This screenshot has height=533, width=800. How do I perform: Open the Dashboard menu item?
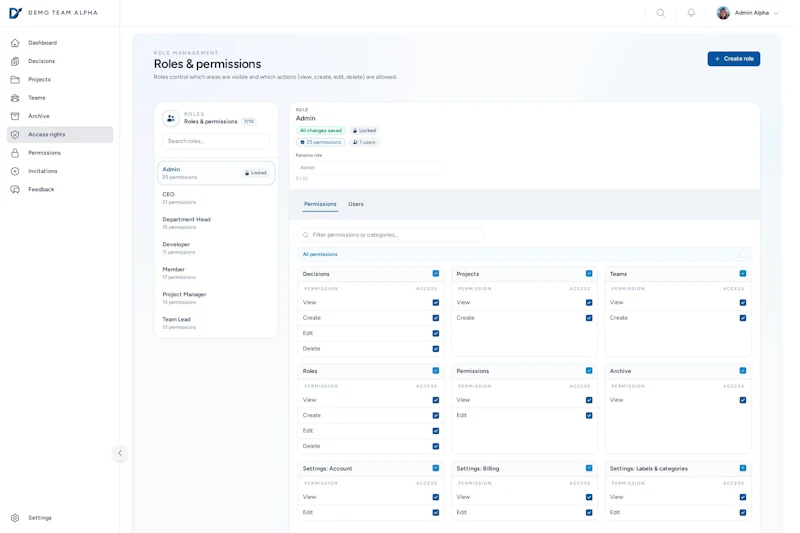tap(60, 43)
